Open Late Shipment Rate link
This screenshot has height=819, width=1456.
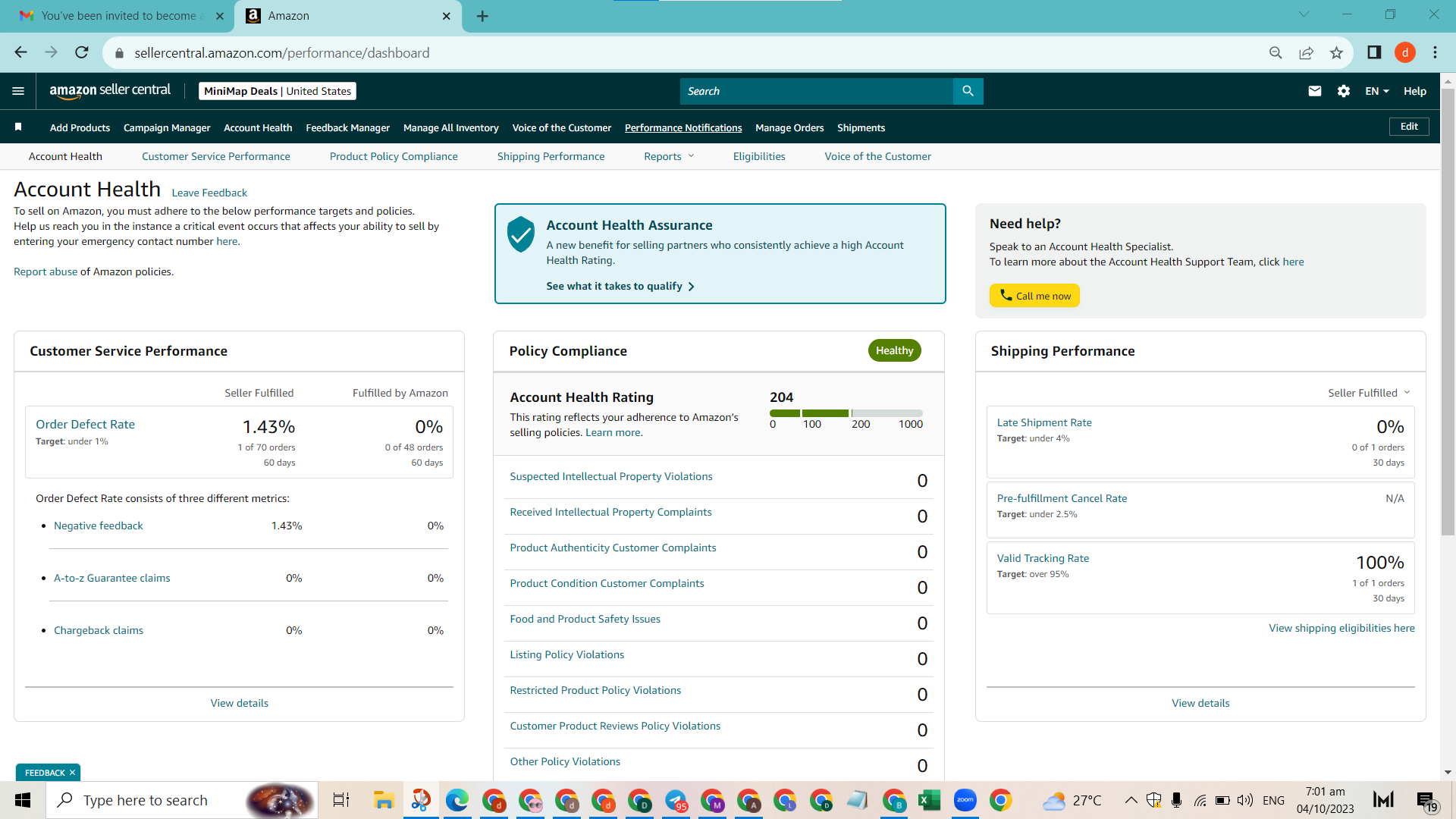pyautogui.click(x=1044, y=422)
